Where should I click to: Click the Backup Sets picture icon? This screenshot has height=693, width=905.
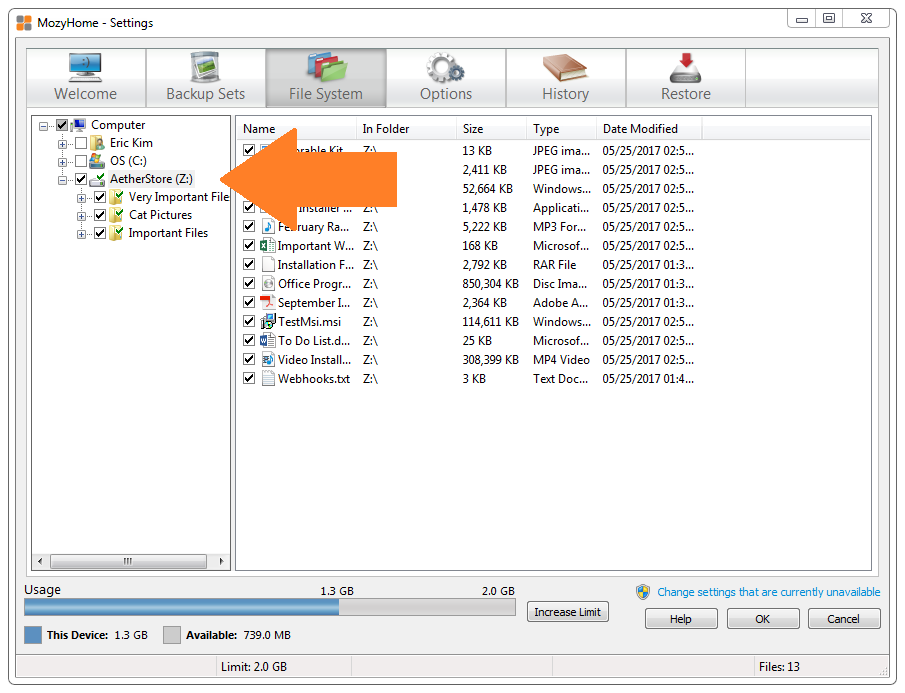[205, 67]
